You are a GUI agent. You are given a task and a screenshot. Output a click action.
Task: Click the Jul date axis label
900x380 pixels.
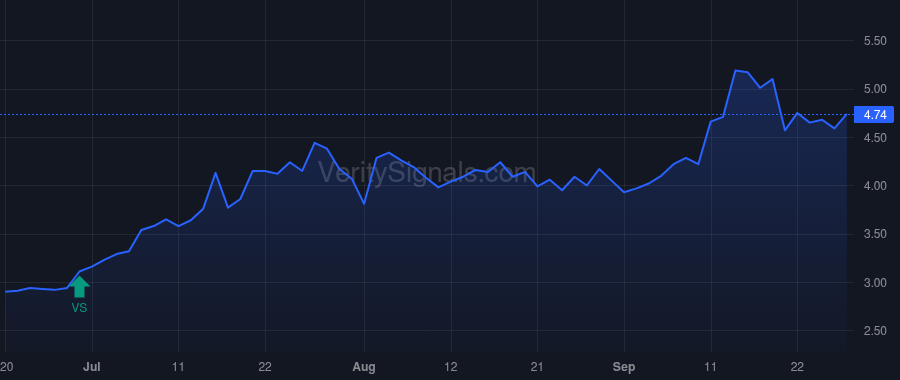coord(92,367)
